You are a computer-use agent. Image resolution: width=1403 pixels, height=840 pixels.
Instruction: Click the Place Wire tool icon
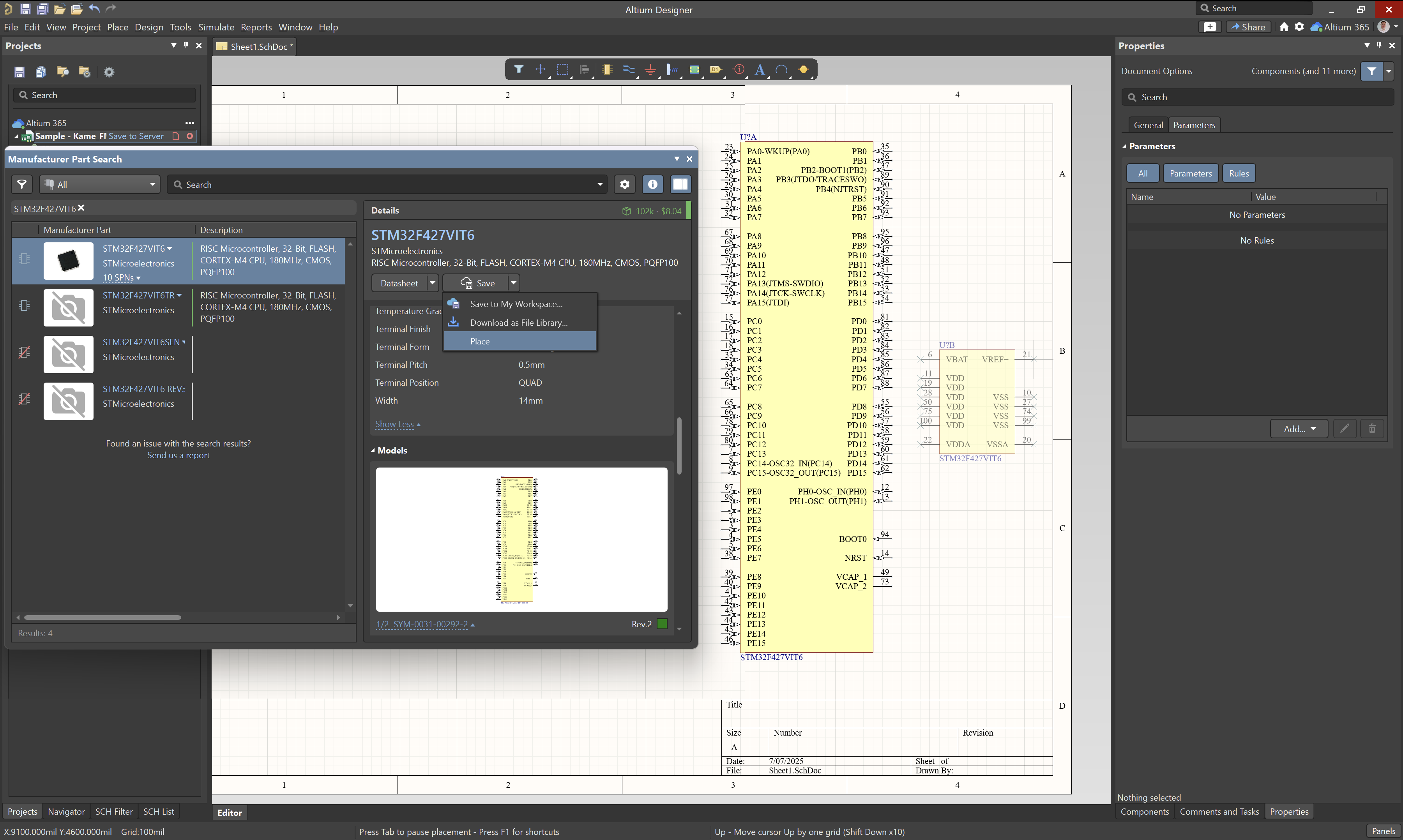(629, 70)
